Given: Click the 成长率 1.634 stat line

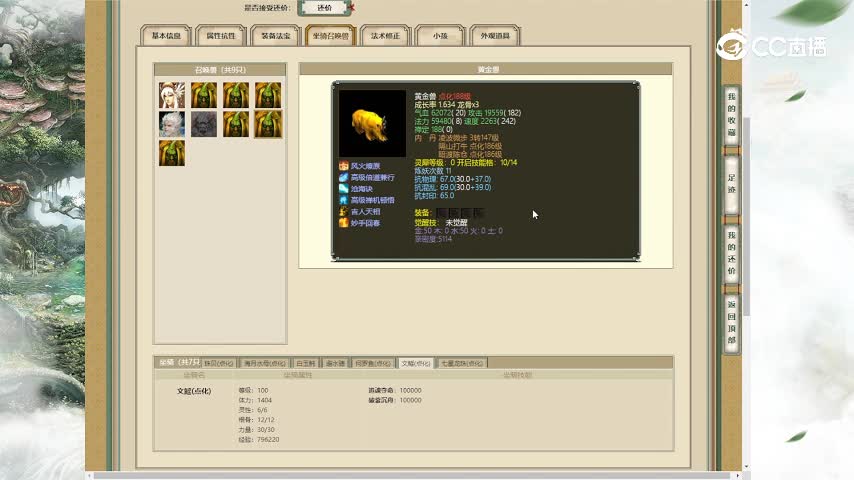Looking at the screenshot, I should [447, 105].
